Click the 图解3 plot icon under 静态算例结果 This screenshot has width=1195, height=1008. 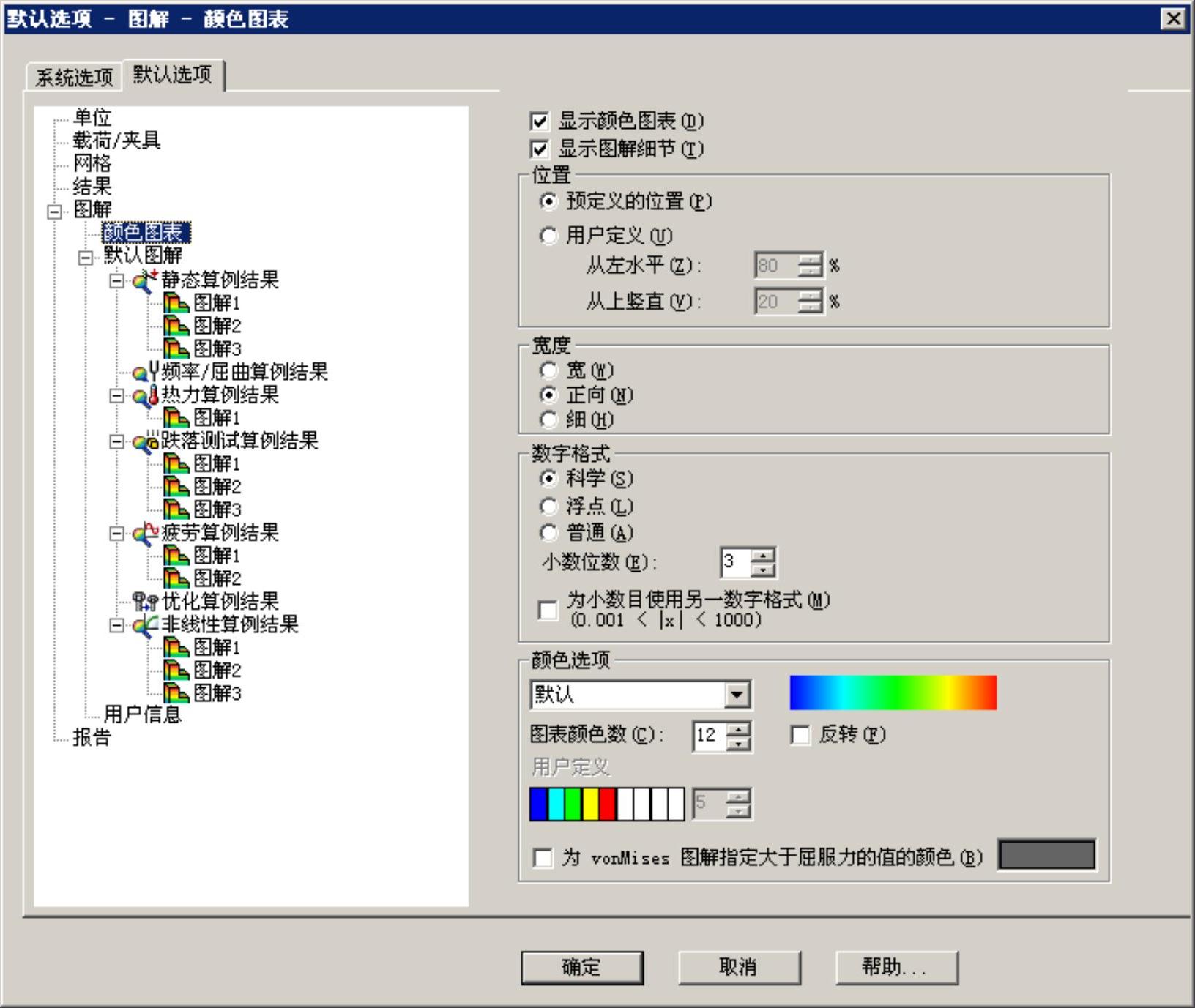click(176, 348)
